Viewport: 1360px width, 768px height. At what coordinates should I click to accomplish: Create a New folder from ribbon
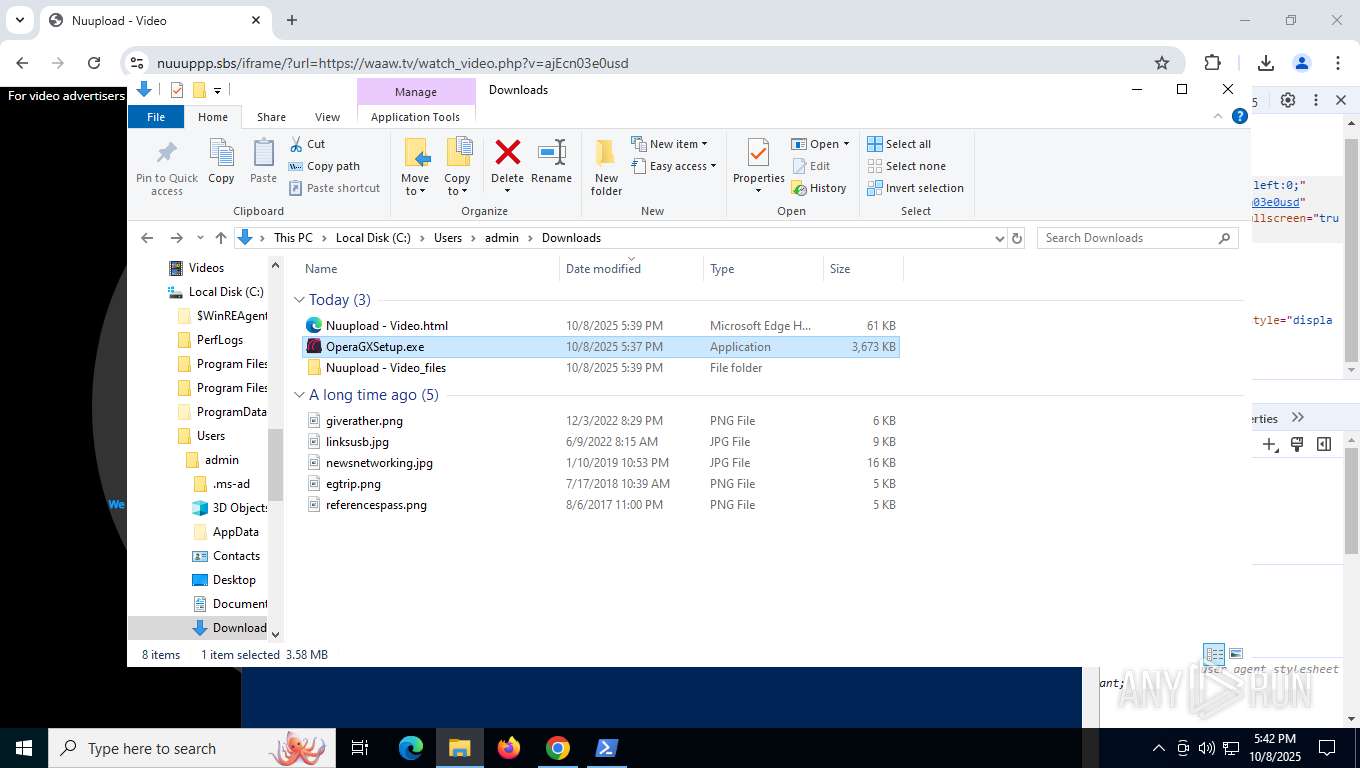coord(606,167)
